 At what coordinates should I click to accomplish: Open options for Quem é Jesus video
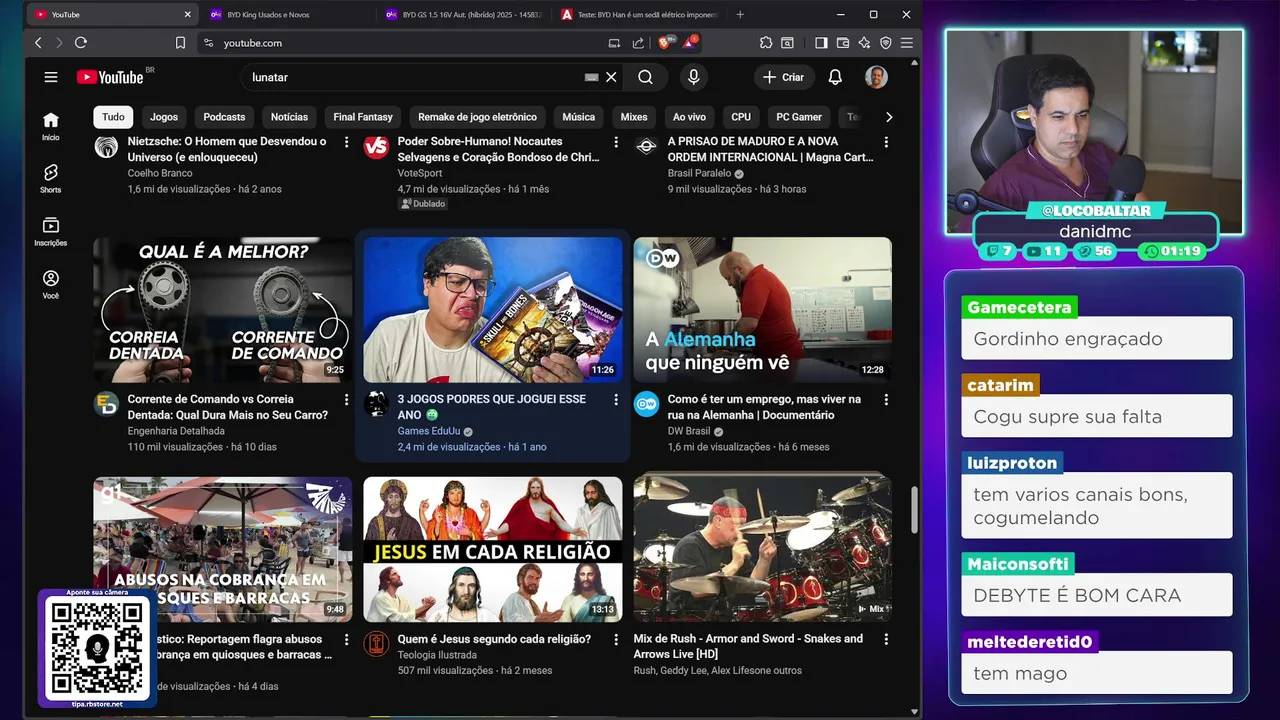616,640
